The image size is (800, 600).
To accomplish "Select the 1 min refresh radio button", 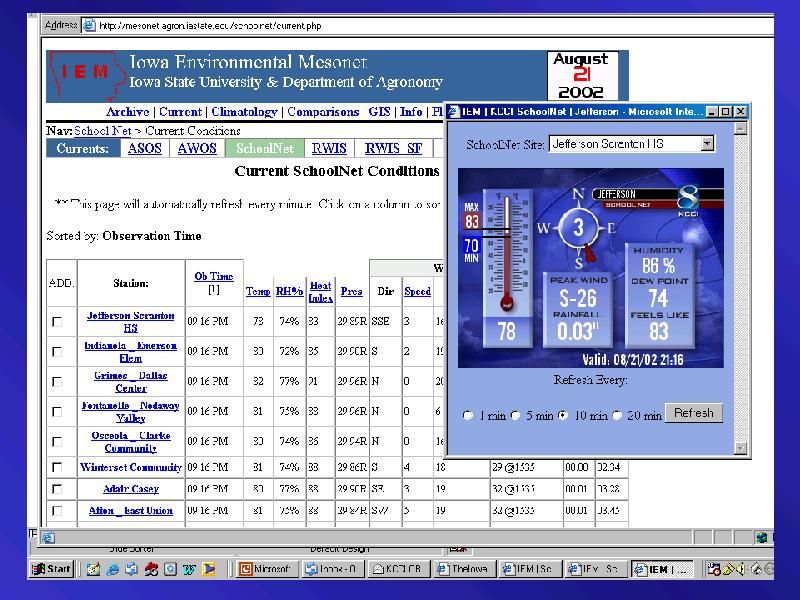I will [x=467, y=415].
